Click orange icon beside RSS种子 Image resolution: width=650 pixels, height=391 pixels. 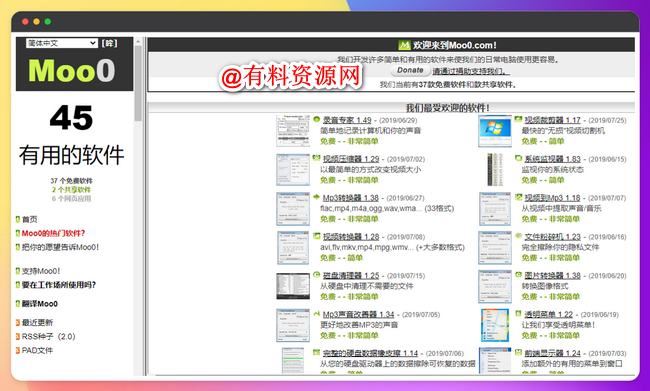18,336
